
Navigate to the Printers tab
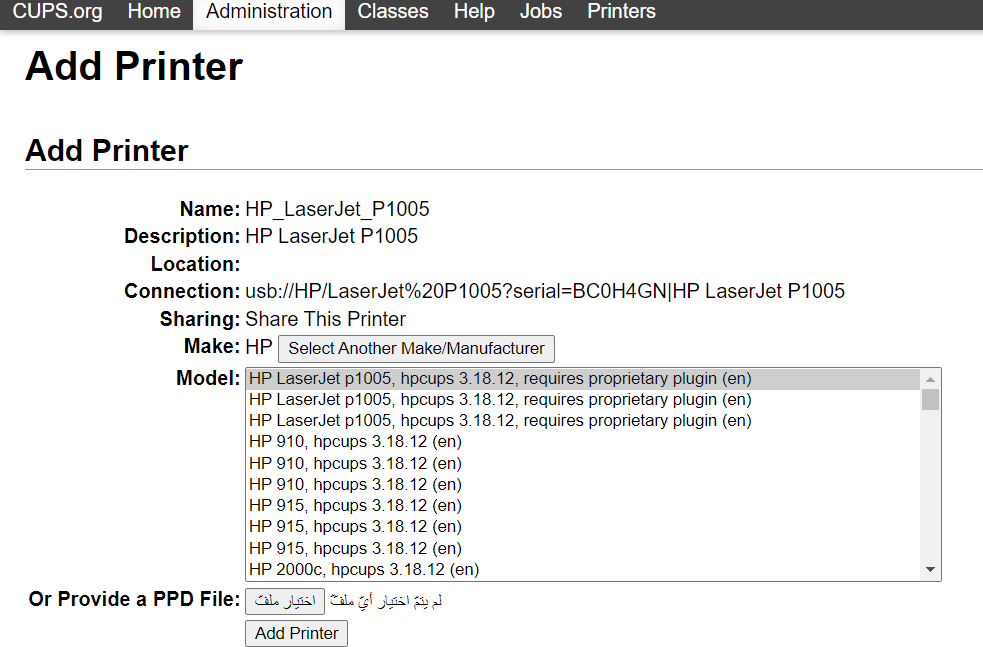pyautogui.click(x=621, y=12)
